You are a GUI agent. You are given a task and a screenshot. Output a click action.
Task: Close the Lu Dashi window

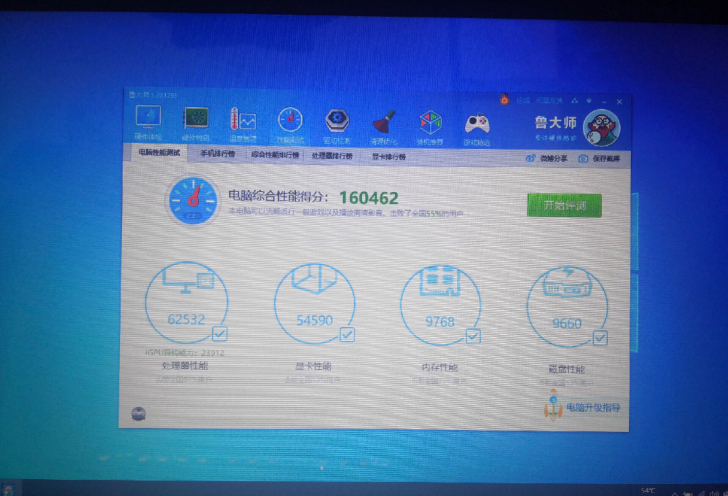[x=619, y=102]
